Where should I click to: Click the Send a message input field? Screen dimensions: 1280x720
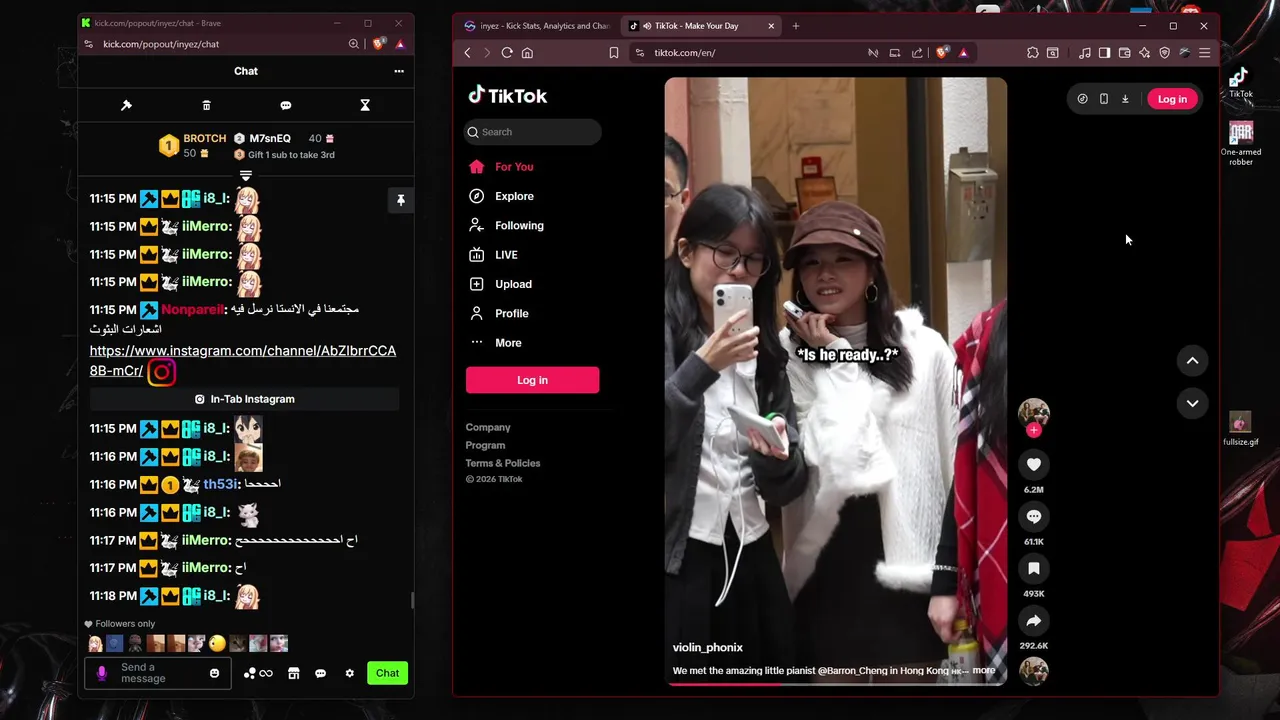(160, 673)
